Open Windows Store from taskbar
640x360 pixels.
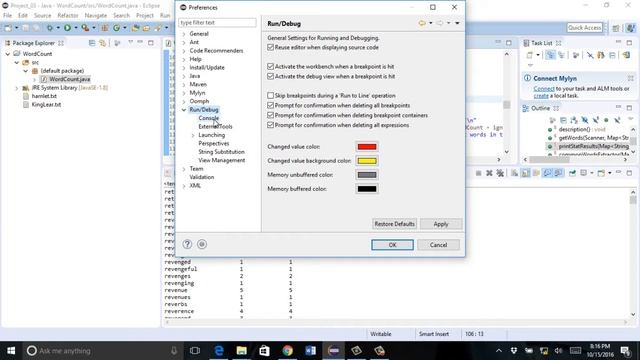point(264,351)
